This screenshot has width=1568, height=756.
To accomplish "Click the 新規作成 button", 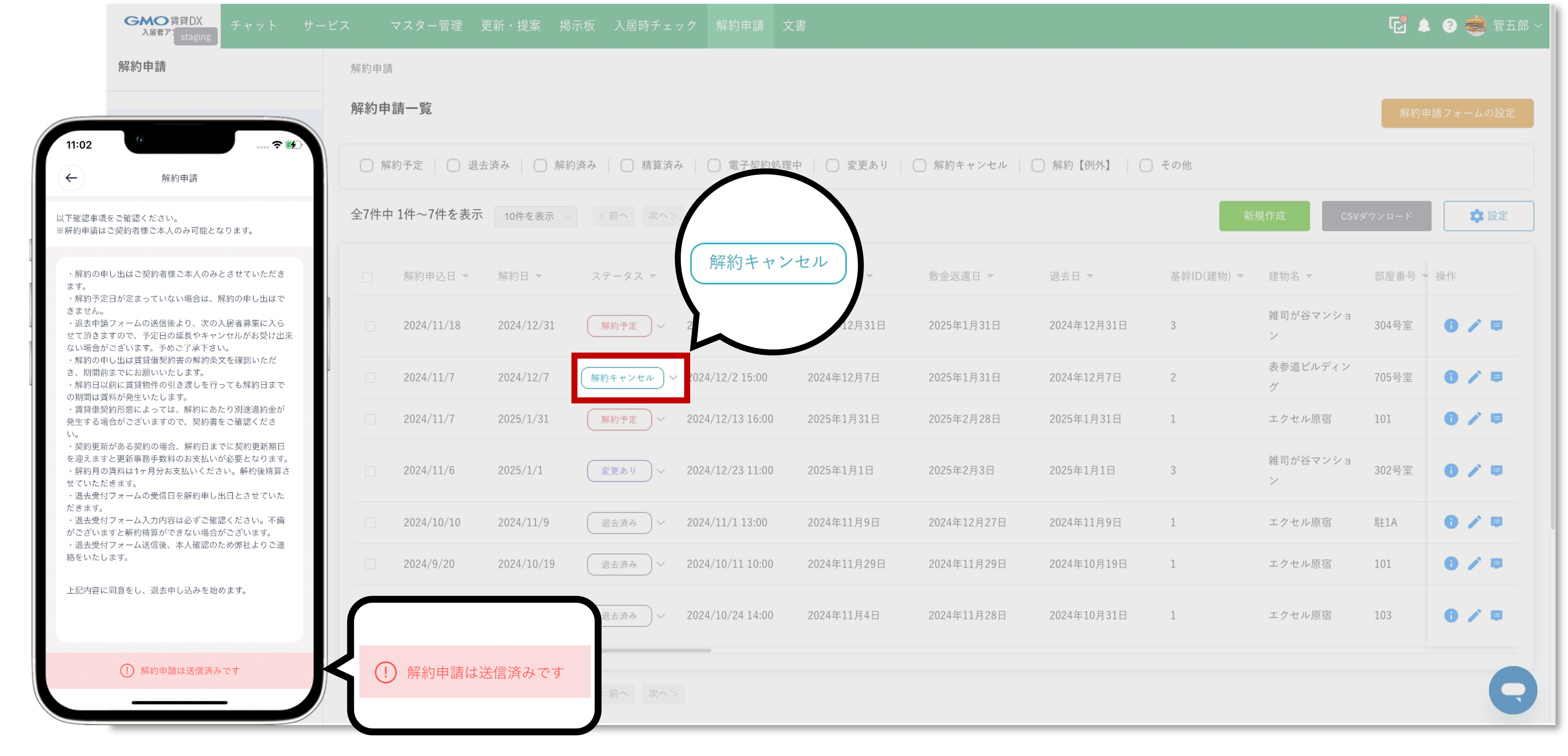I will pyautogui.click(x=1264, y=216).
